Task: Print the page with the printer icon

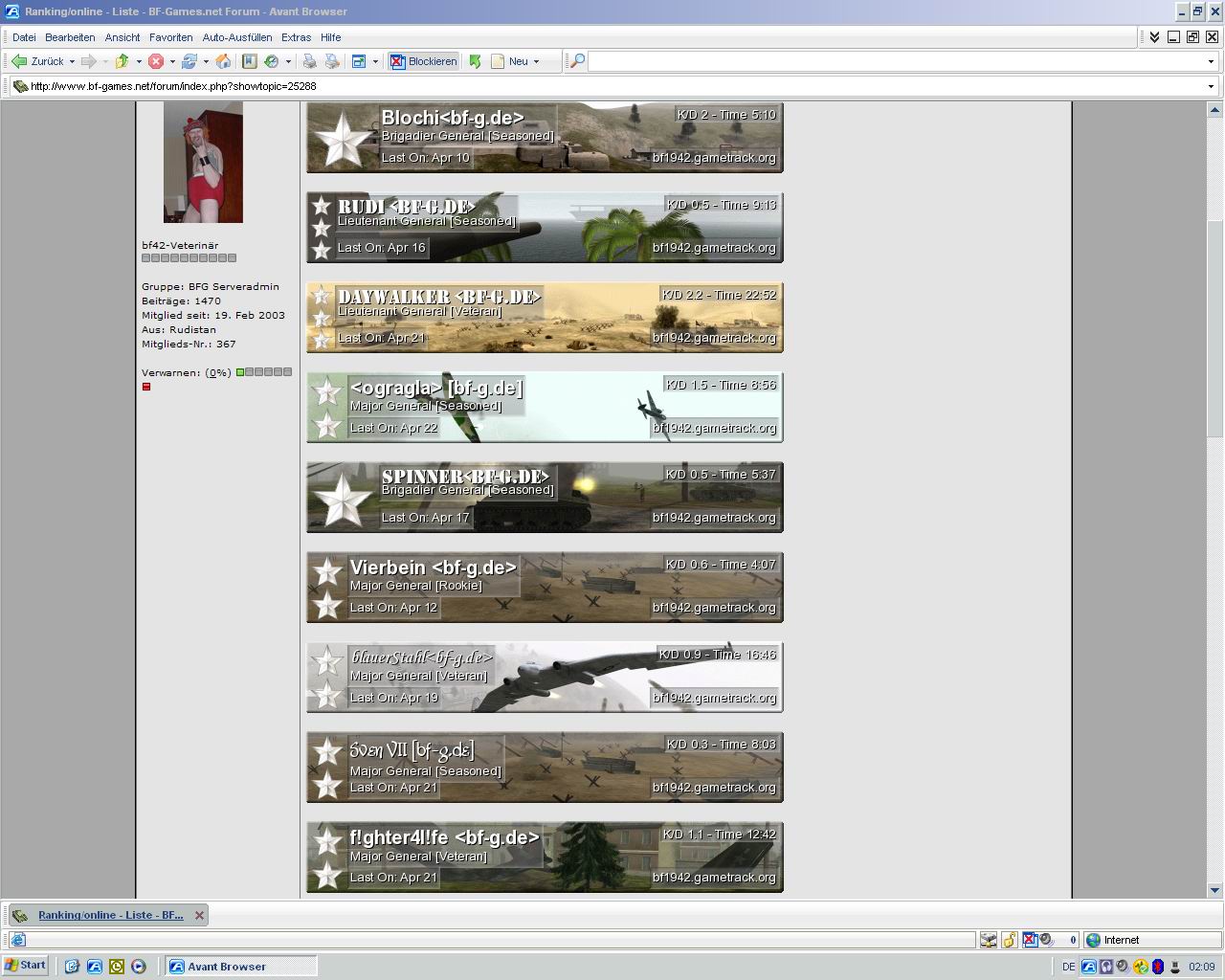Action: click(310, 61)
